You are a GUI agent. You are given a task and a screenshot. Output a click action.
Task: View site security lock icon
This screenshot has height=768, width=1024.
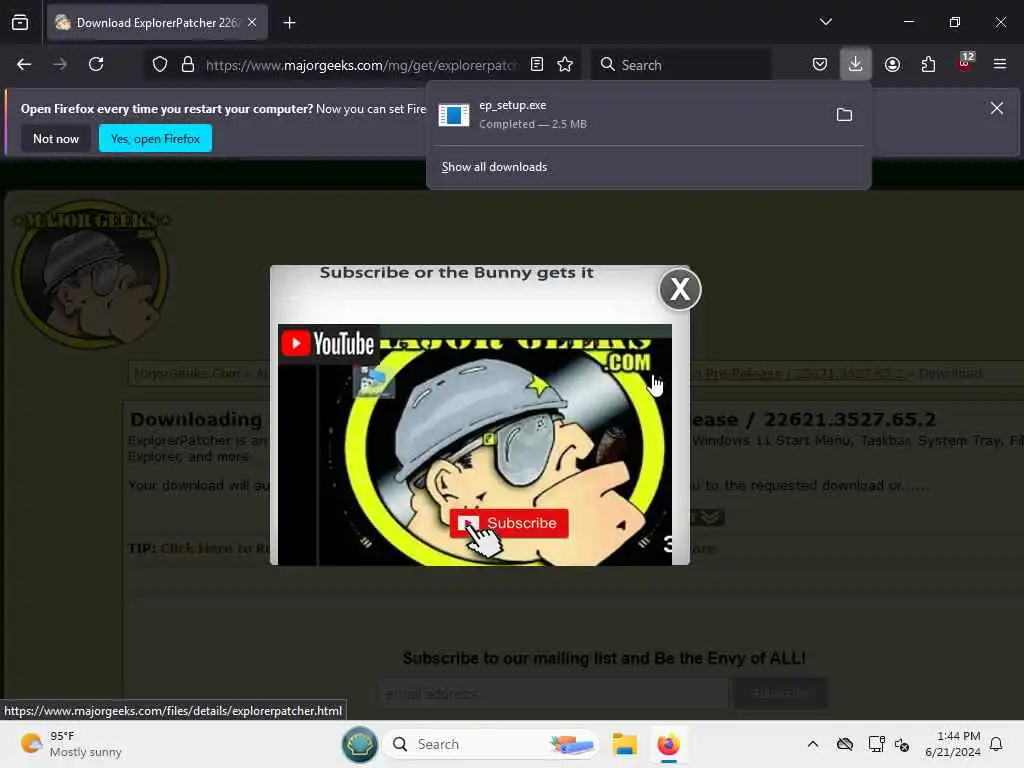(x=188, y=64)
